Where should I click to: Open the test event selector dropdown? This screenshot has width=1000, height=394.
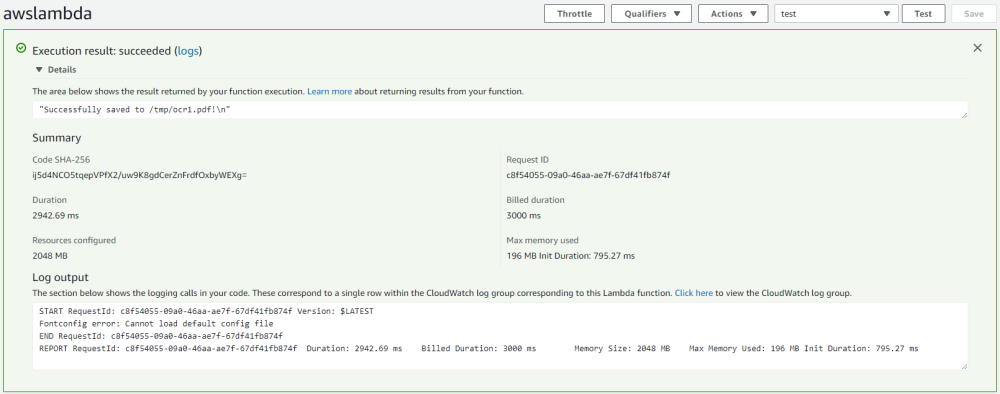click(x=836, y=13)
